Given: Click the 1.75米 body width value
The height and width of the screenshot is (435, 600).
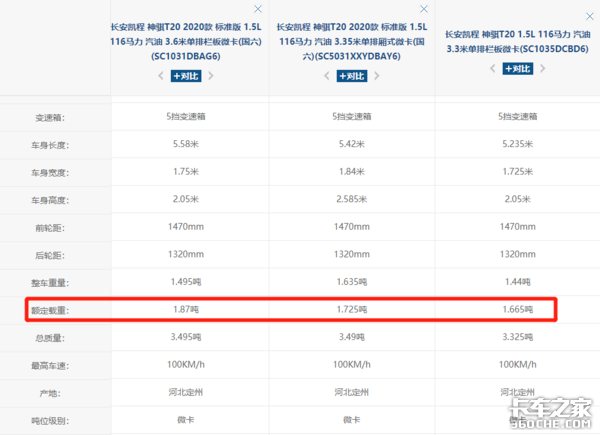Looking at the screenshot, I should pos(186,171).
